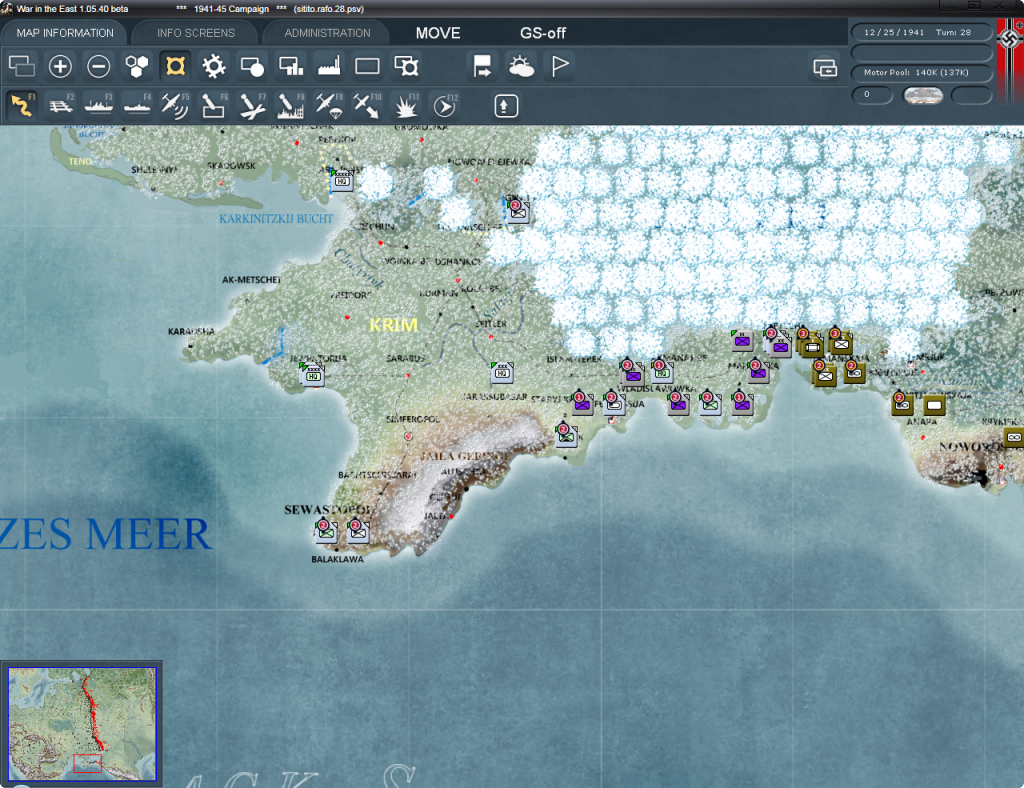Screen dimensions: 1024x788
Task: Click the overlapping rectangles icon in toolbar
Action: coord(22,66)
